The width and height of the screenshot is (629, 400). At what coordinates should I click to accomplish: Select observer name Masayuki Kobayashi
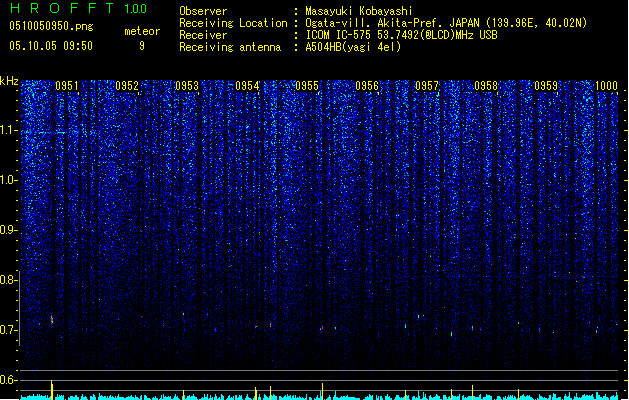coord(359,11)
